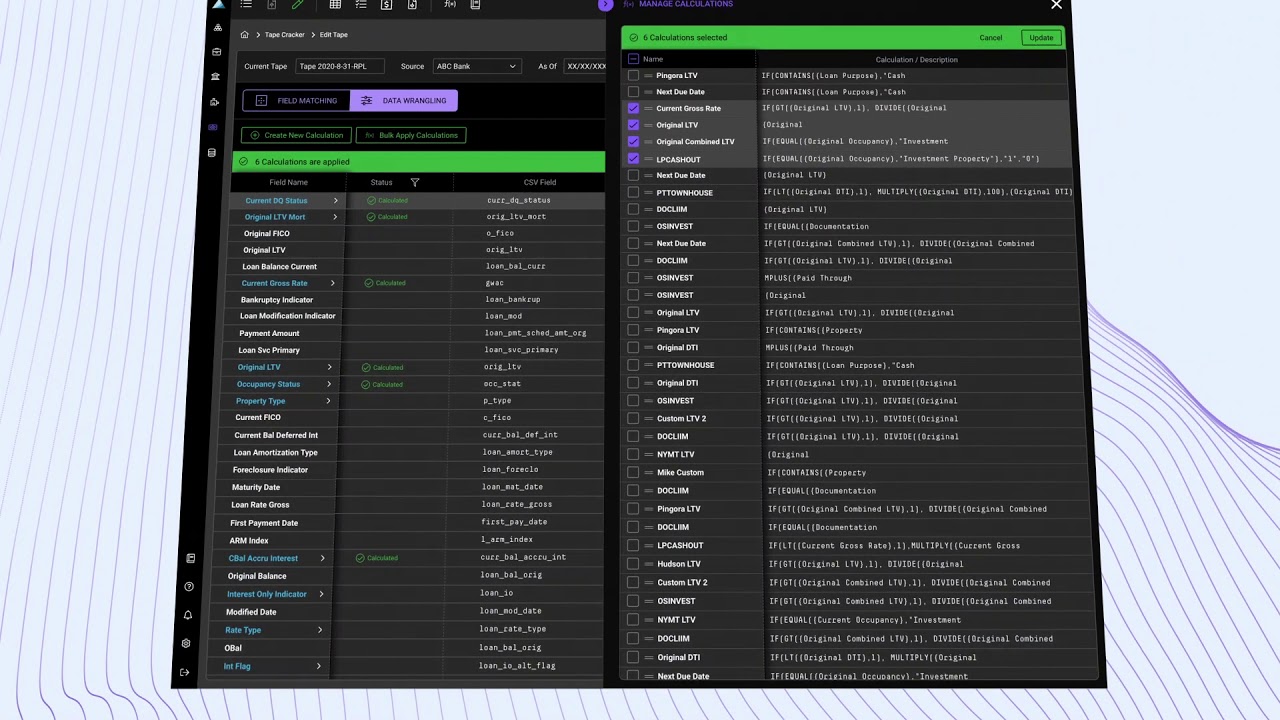Open the Source ABC Bank dropdown
Viewport: 1280px width, 720px height.
point(476,66)
